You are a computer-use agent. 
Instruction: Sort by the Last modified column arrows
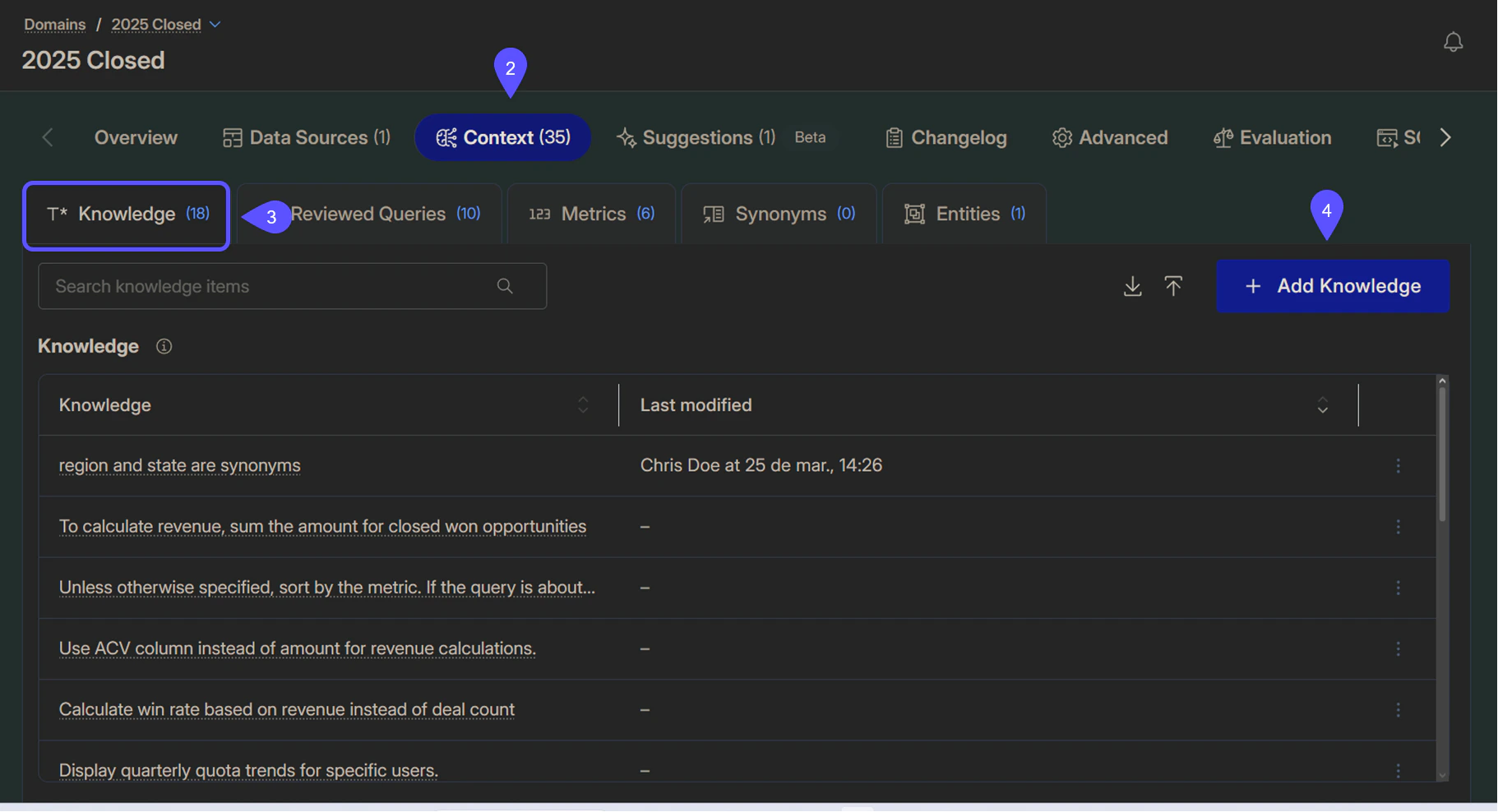point(1322,405)
